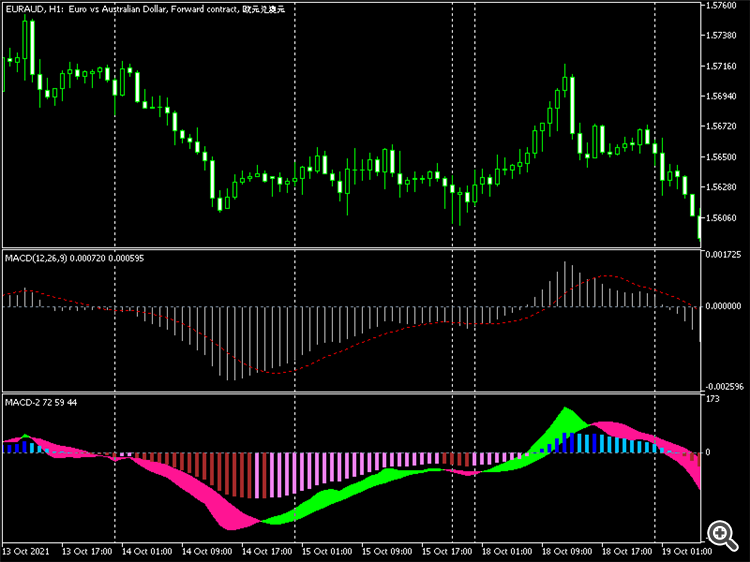Click MACD scale value 0.001725

(723, 254)
